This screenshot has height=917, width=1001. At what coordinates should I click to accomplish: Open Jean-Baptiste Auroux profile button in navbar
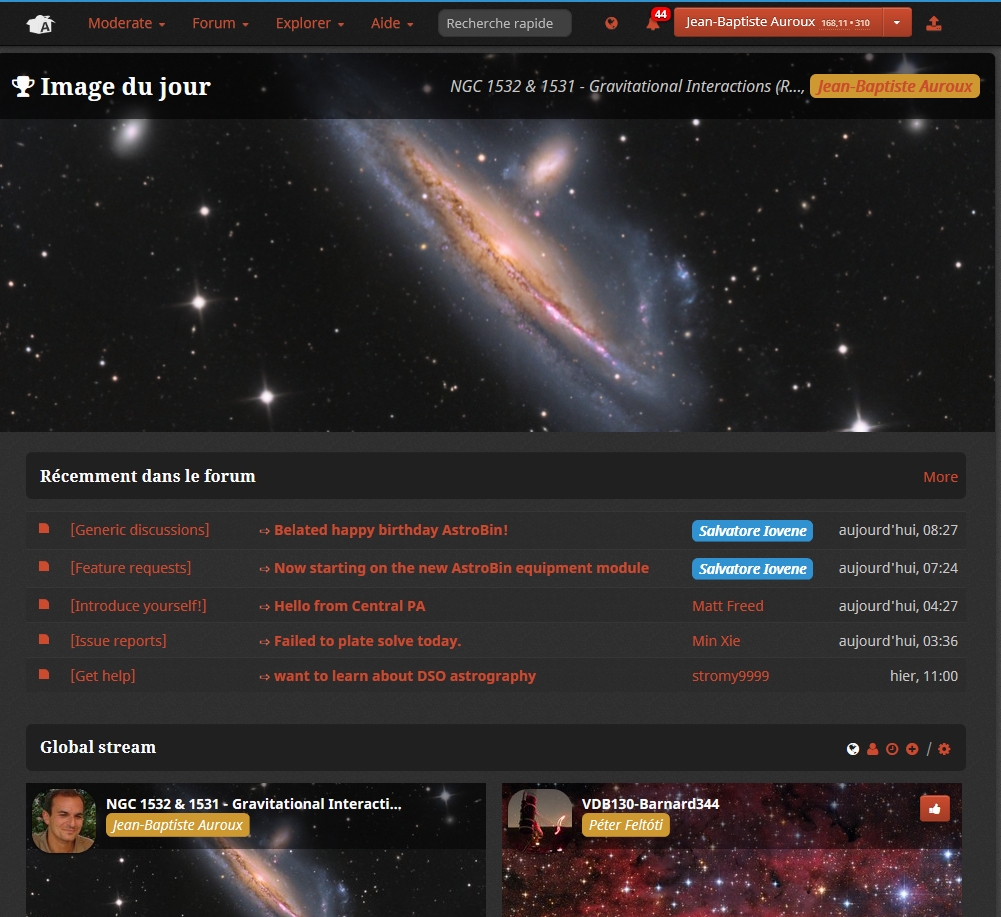click(x=778, y=22)
